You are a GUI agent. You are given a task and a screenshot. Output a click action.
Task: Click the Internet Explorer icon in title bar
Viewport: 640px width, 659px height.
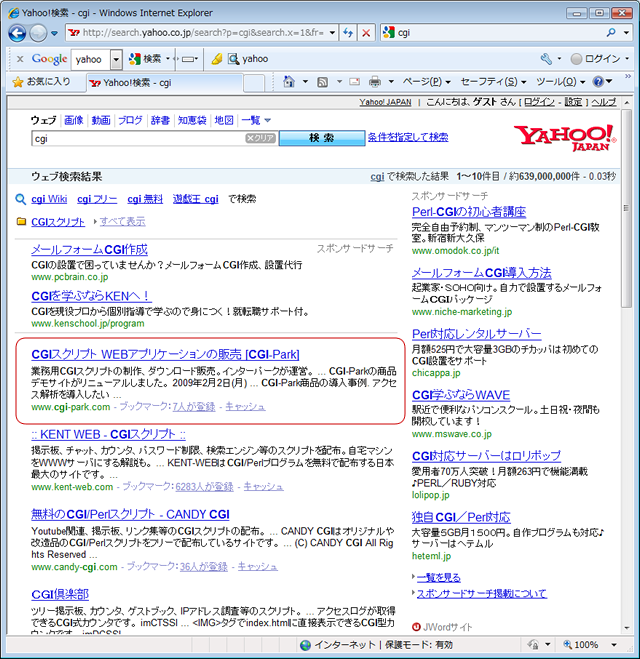pyautogui.click(x=13, y=13)
